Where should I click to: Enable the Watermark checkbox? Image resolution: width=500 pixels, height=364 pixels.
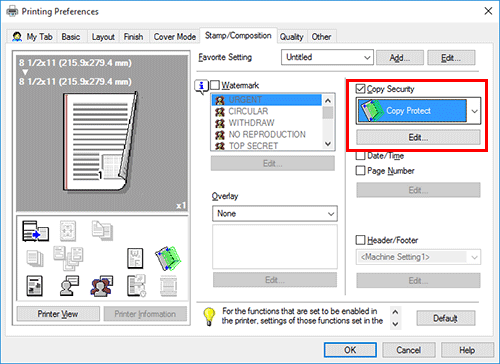point(215,85)
